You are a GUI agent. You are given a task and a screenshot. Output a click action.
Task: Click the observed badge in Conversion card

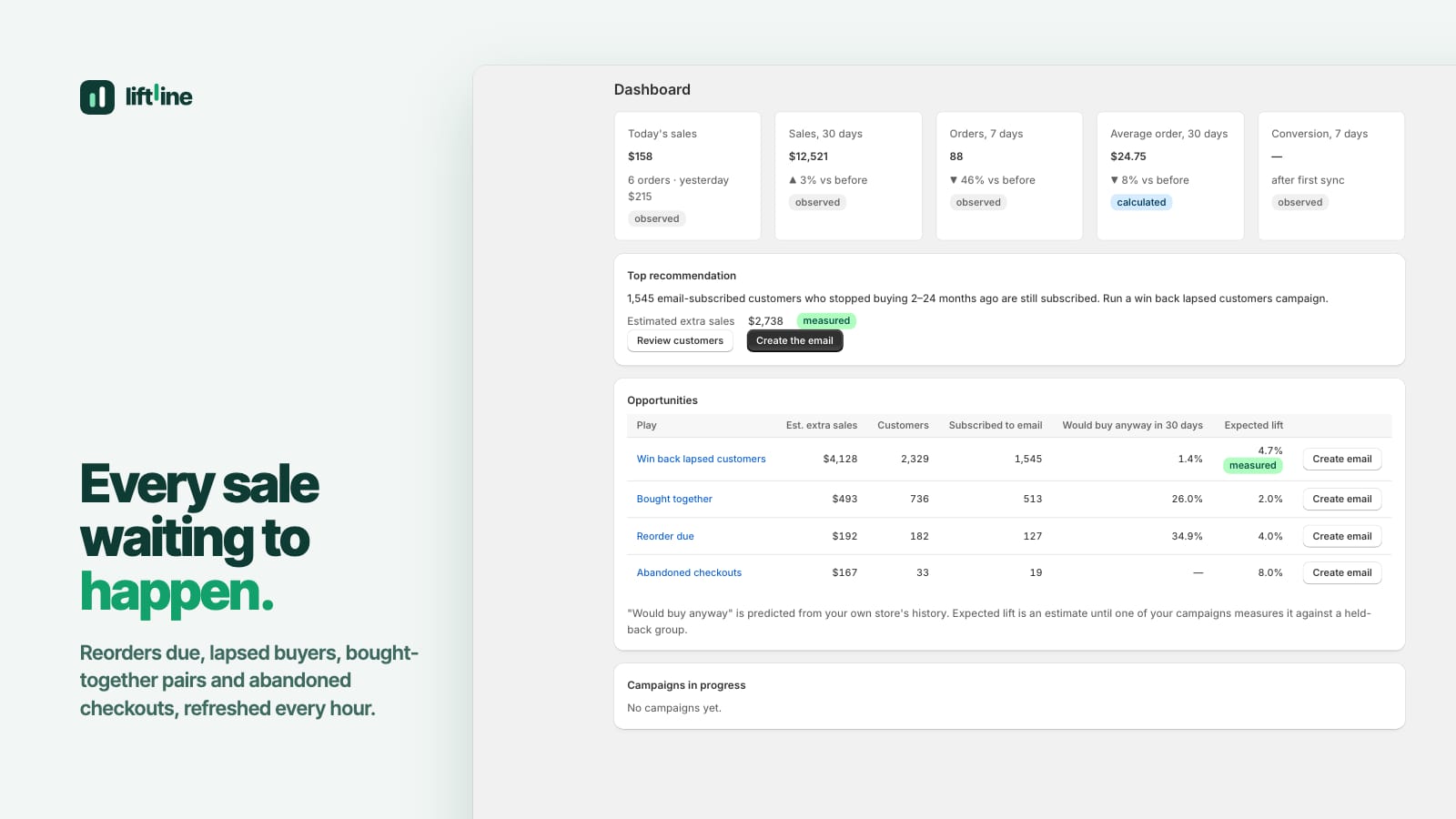click(x=1299, y=203)
